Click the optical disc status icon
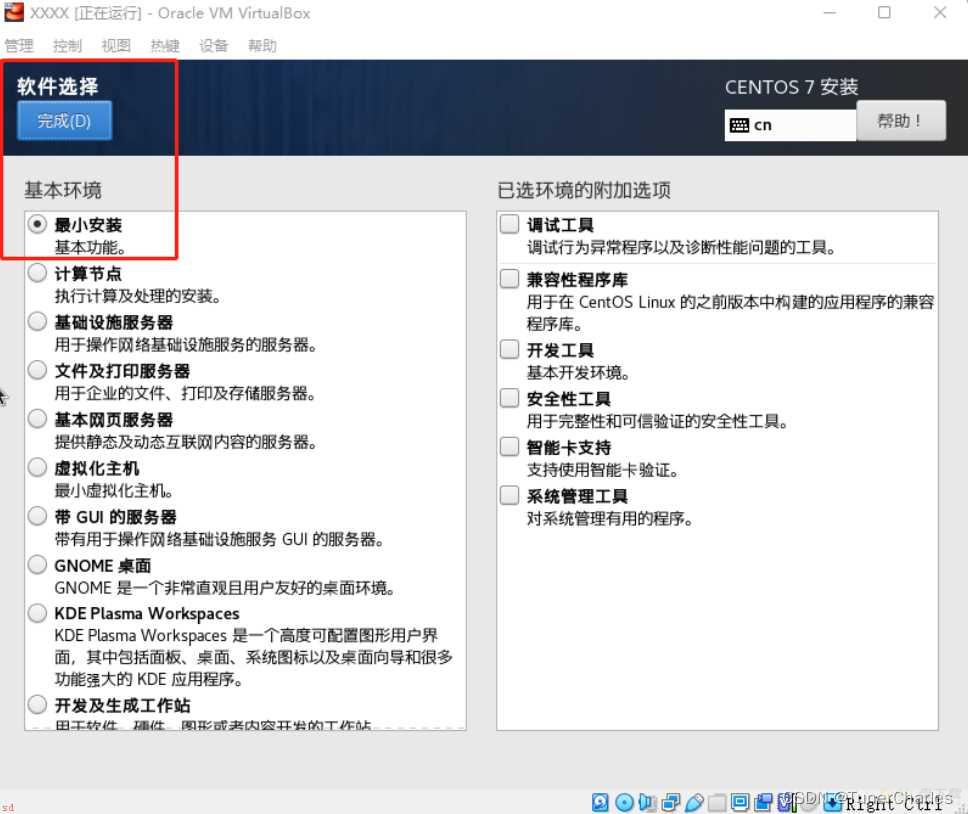 pyautogui.click(x=624, y=802)
